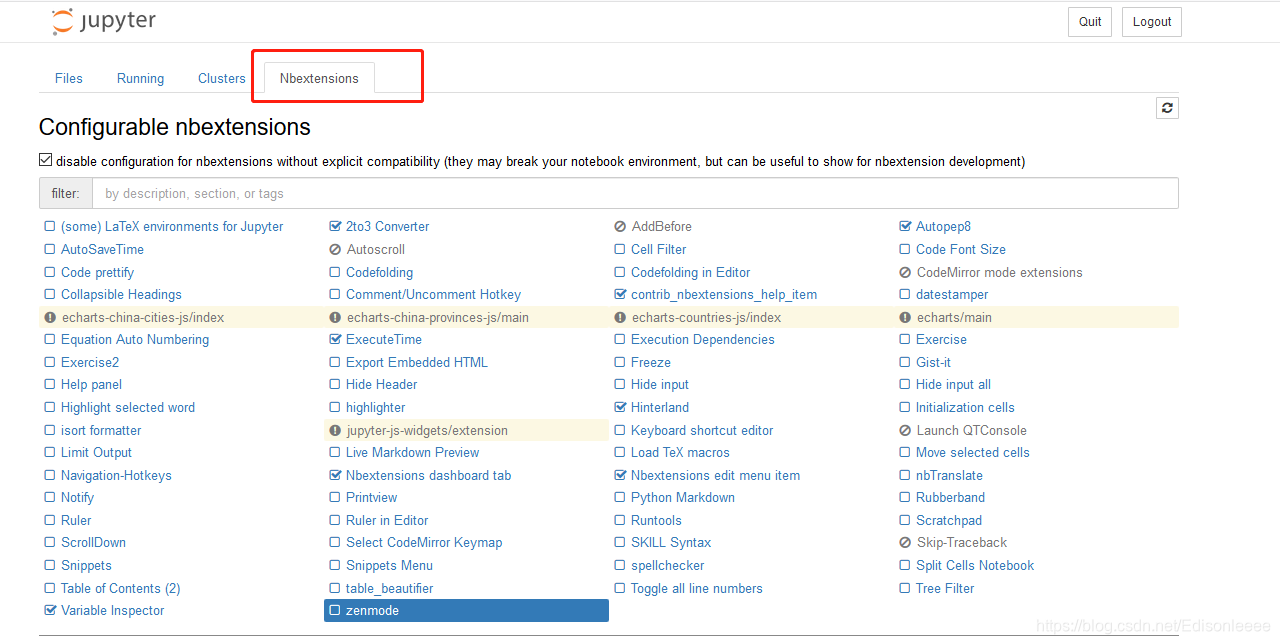Image resolution: width=1280 pixels, height=644 pixels.
Task: Switch to the Files tab
Action: pos(69,78)
